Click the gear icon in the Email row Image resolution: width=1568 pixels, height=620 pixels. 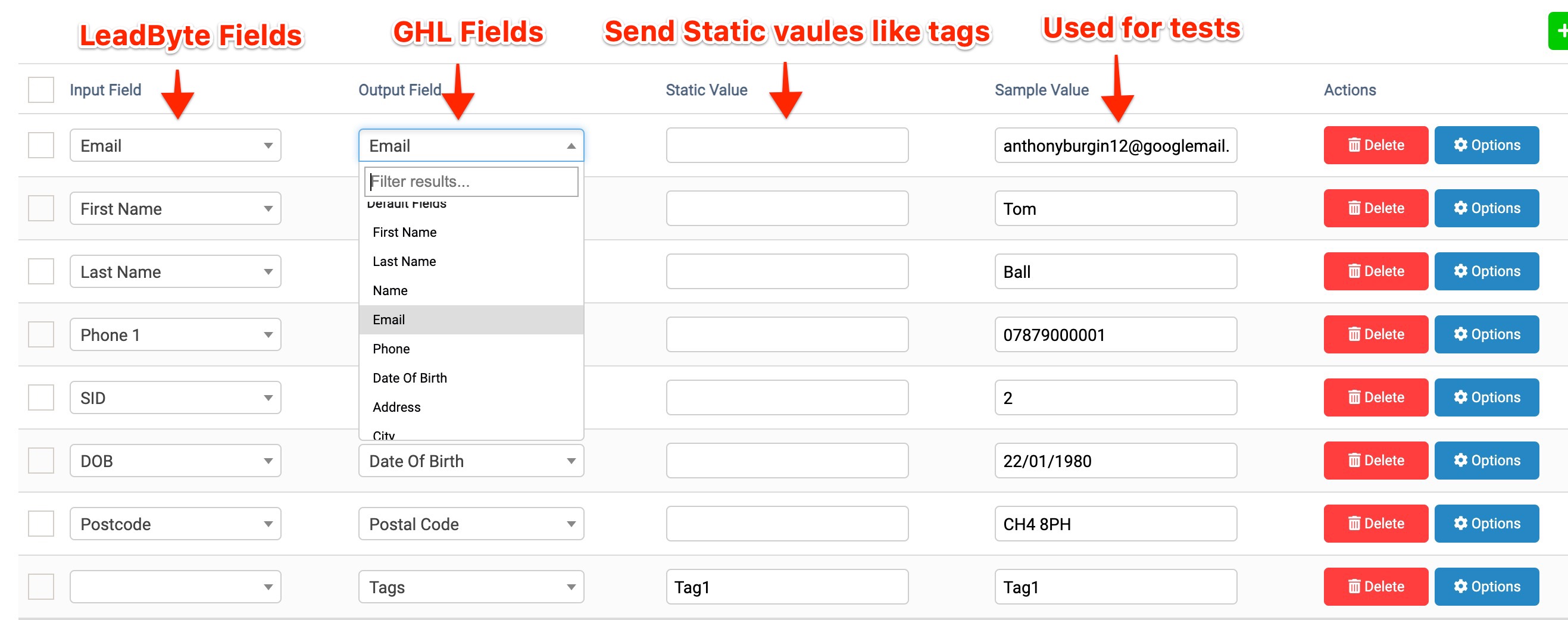1460,145
